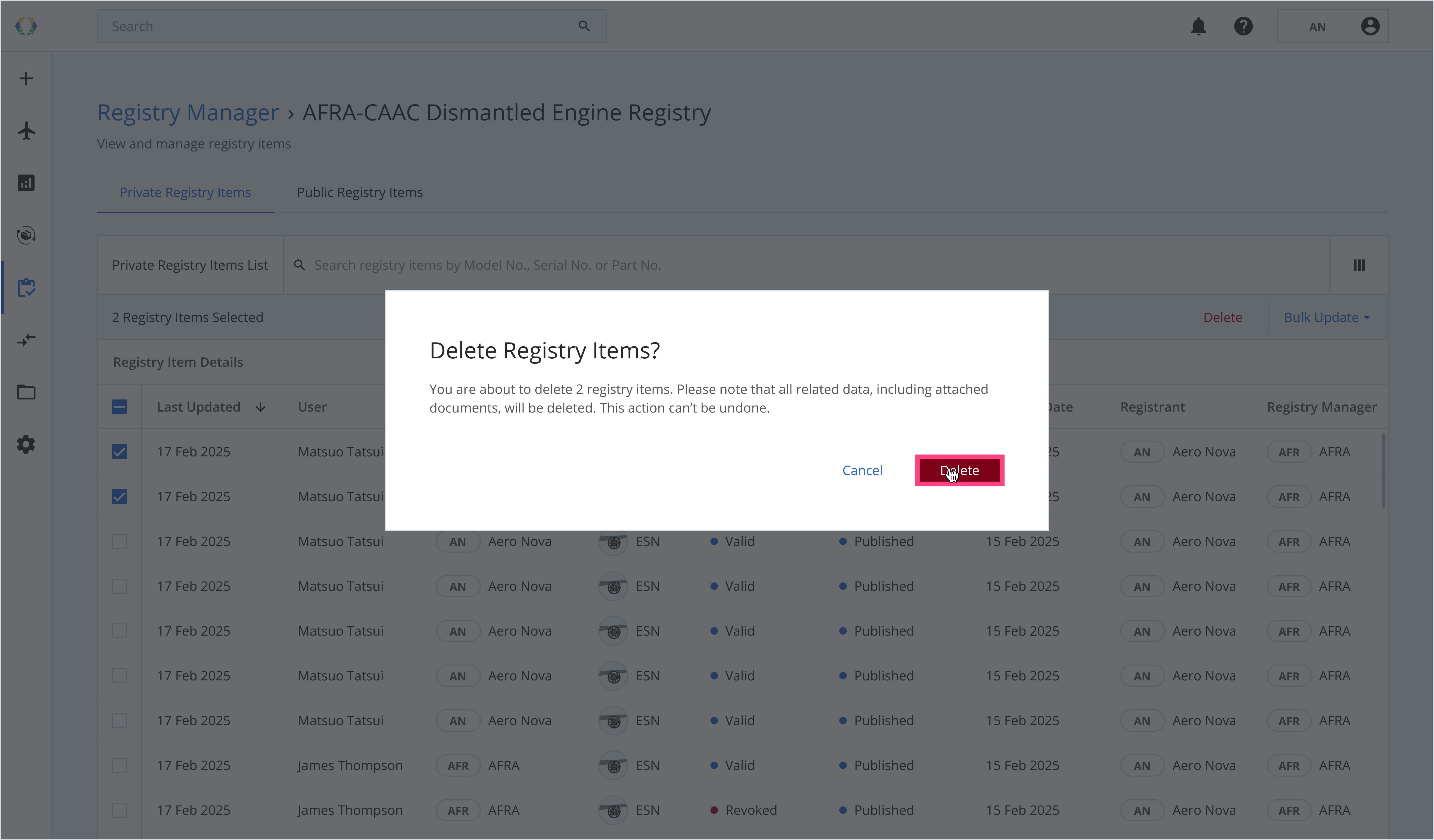Open the aircraft section in sidebar

point(26,131)
